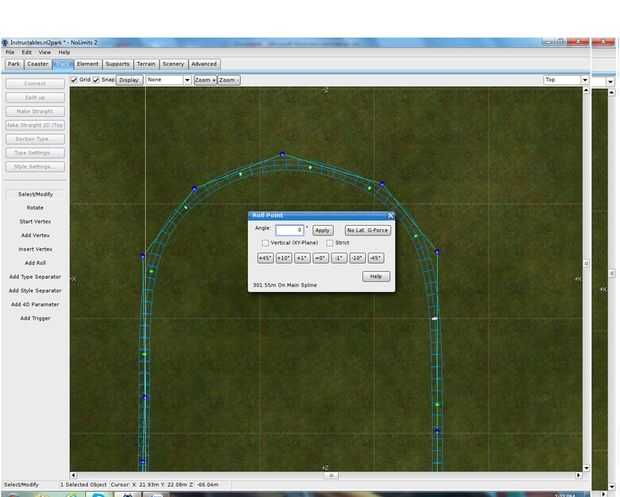Open the File menu
The width and height of the screenshot is (620, 497).
(10, 52)
